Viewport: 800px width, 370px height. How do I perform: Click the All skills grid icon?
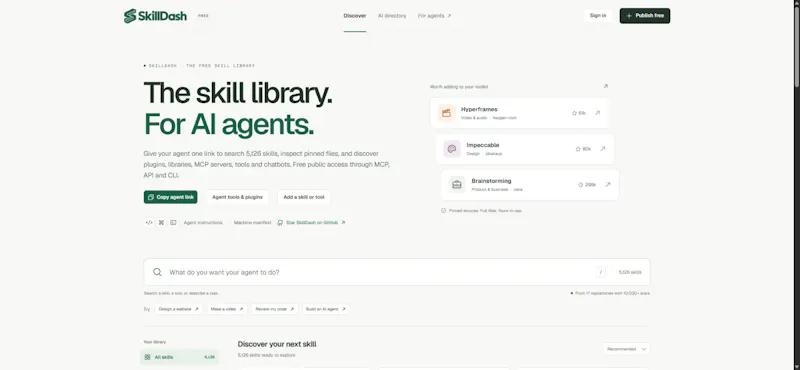pos(147,357)
